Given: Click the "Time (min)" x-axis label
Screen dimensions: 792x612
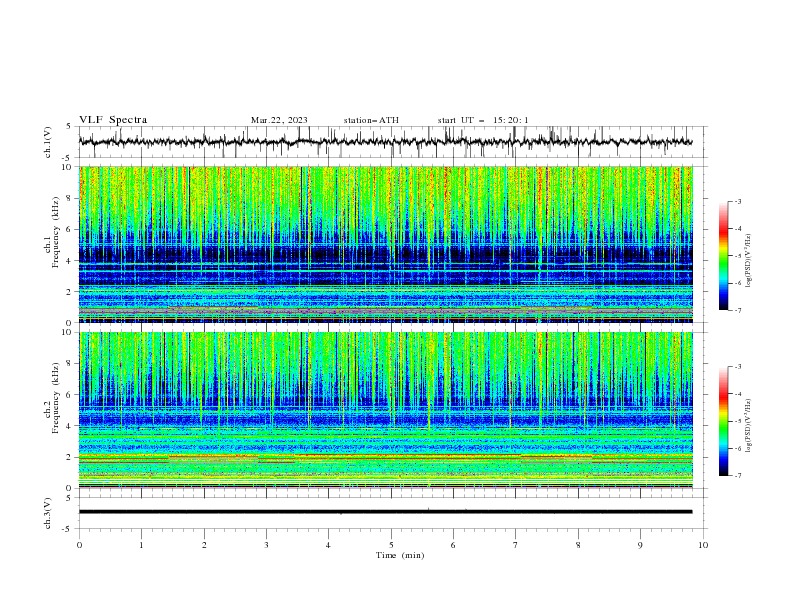Looking at the screenshot, I should click(x=400, y=555).
